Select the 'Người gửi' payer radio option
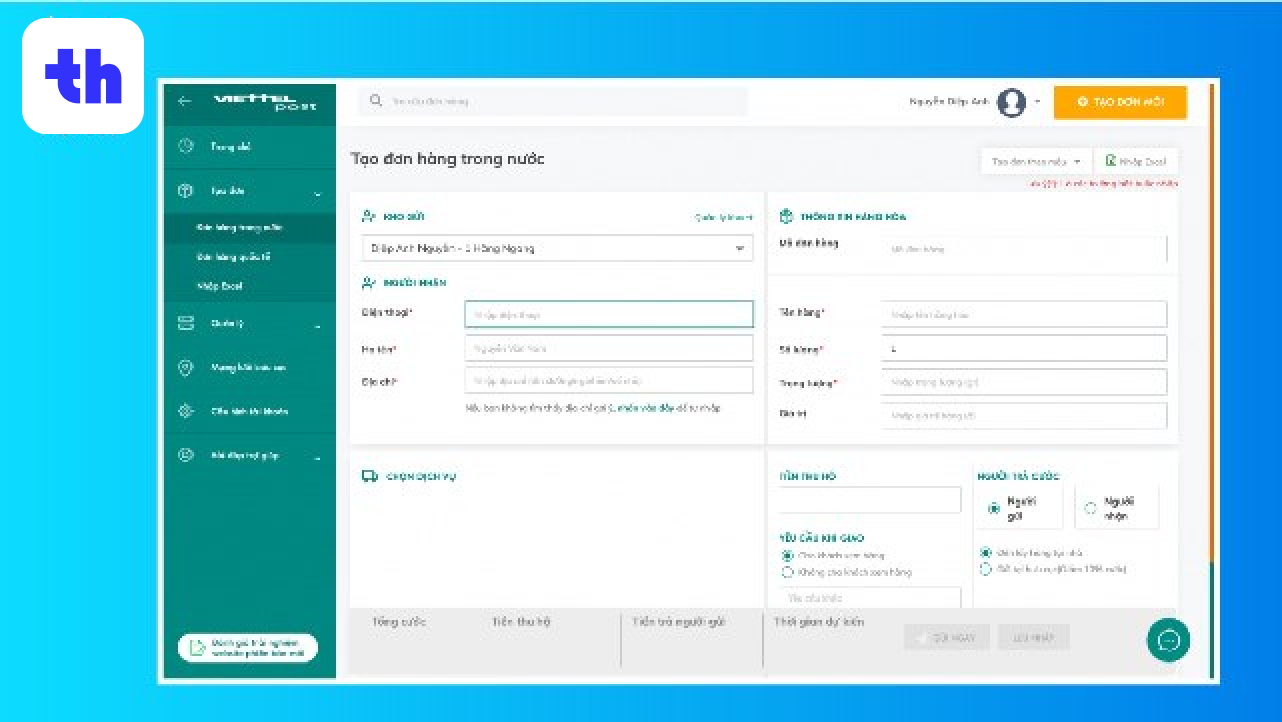 click(993, 508)
